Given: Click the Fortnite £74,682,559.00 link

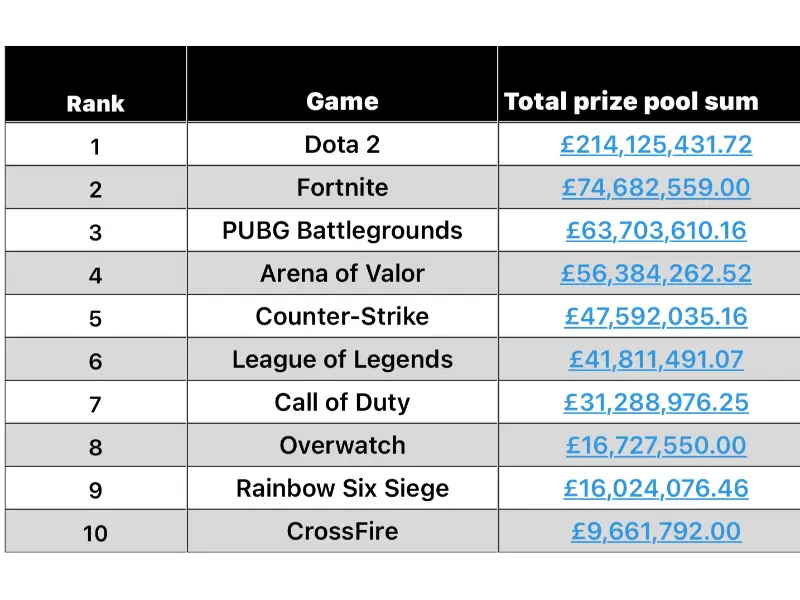Looking at the screenshot, I should point(656,188).
